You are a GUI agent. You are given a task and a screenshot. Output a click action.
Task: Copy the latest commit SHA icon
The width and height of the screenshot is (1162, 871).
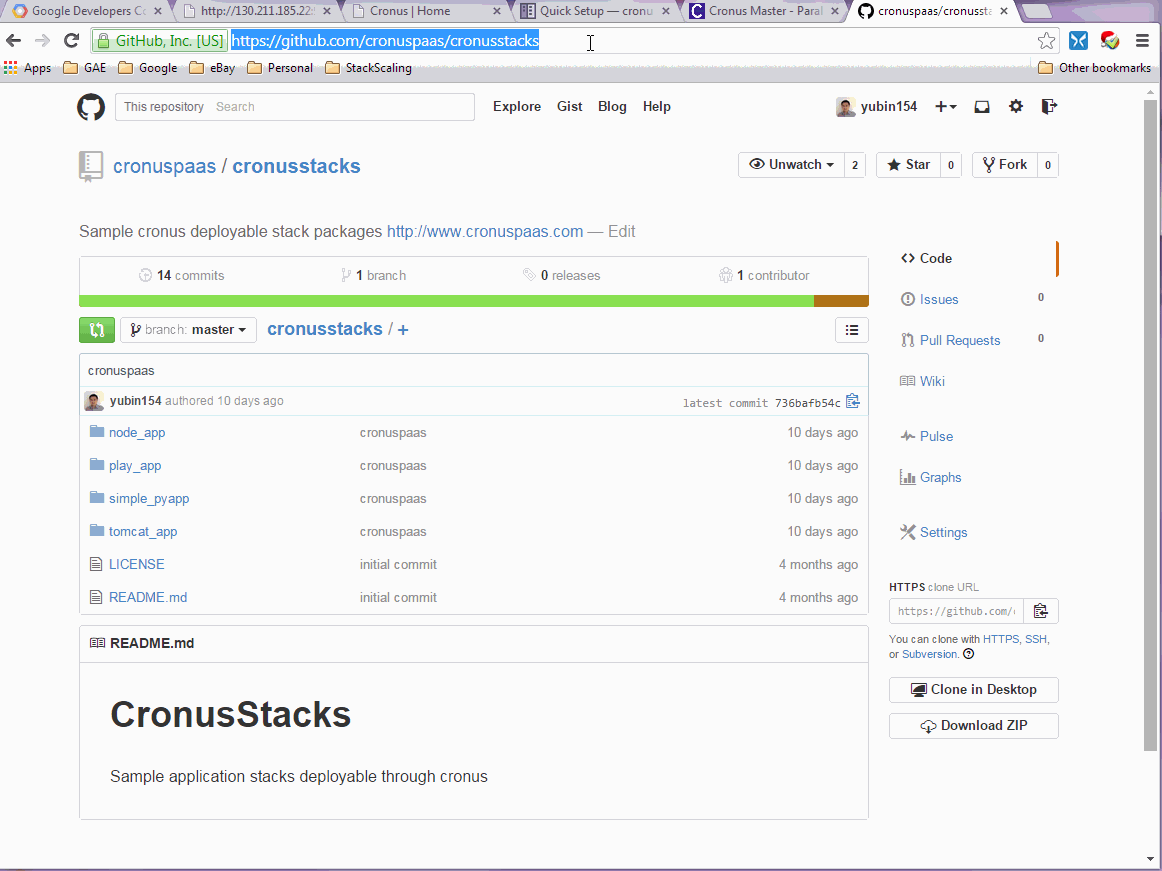click(853, 401)
